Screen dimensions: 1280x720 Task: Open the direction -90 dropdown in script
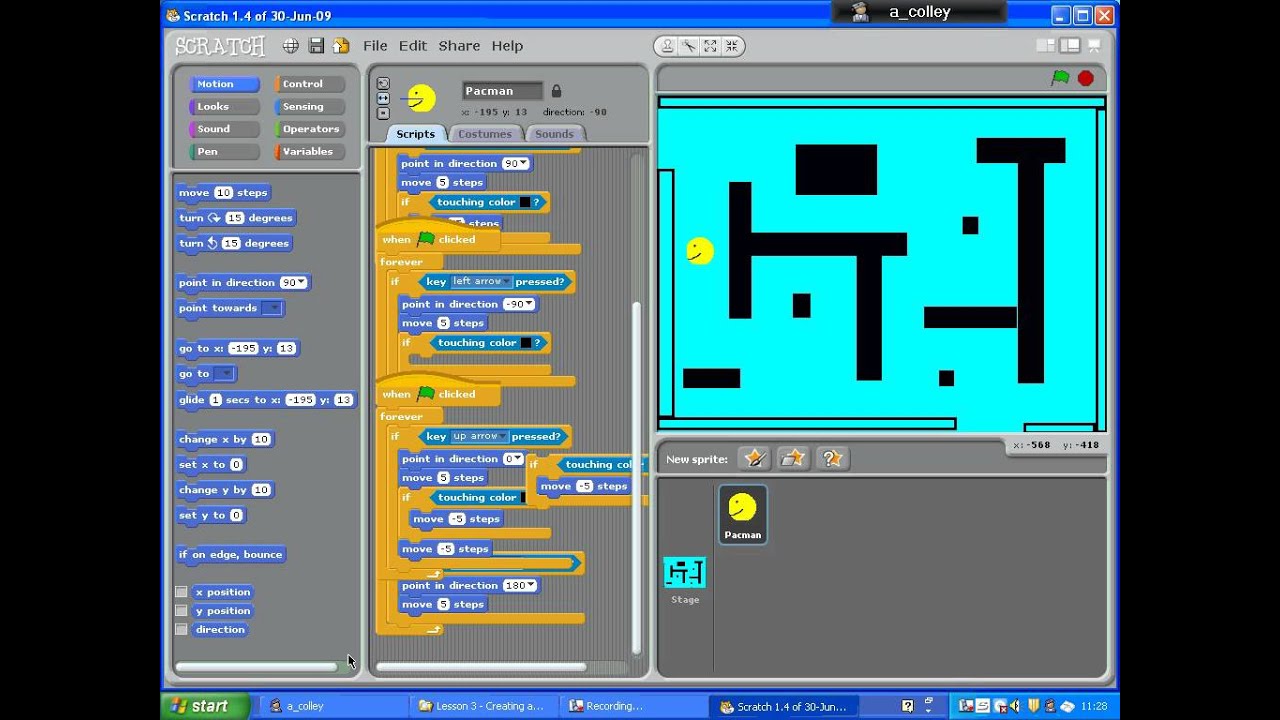point(529,305)
